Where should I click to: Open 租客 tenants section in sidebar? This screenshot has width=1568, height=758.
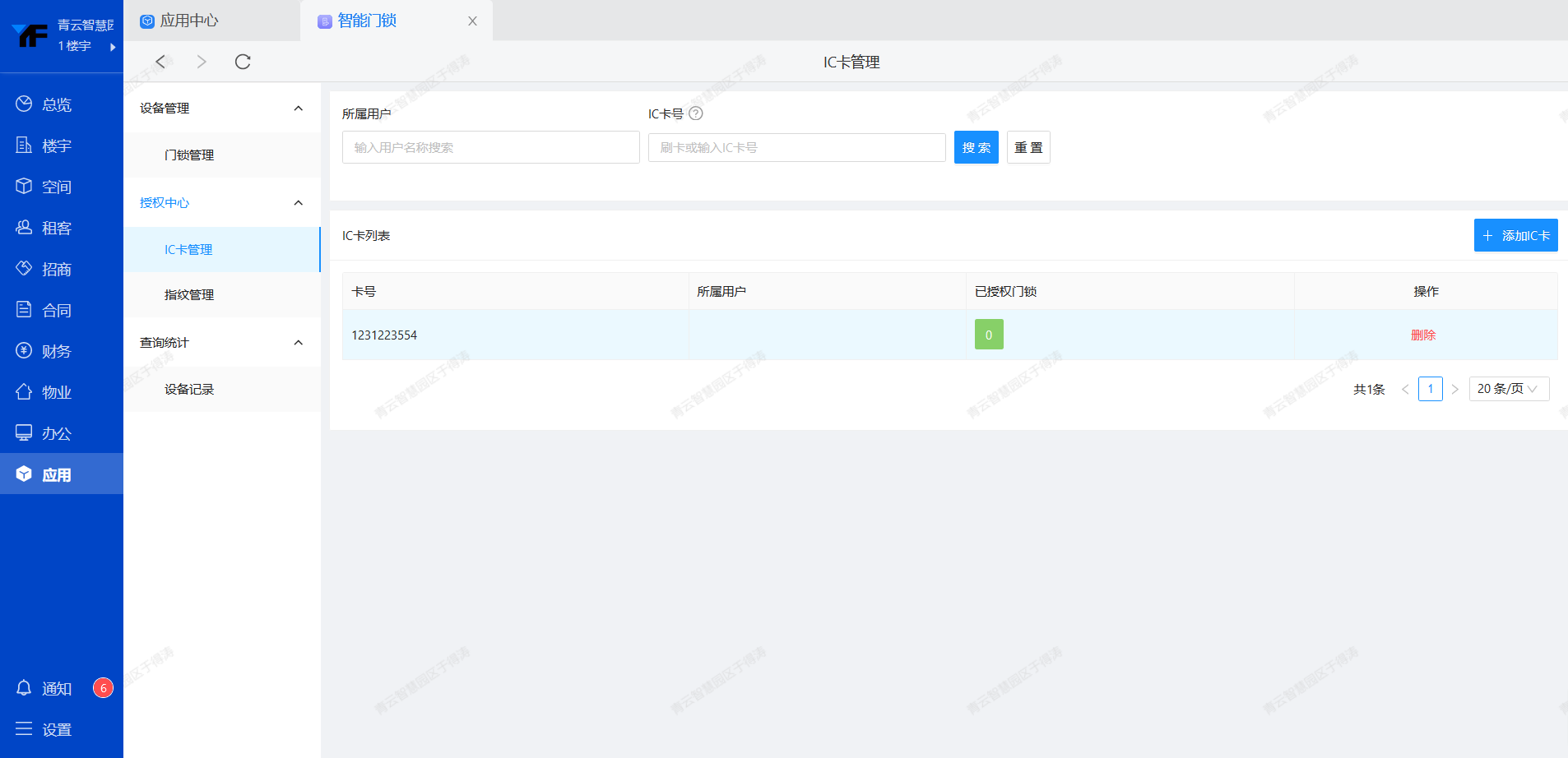coord(56,228)
